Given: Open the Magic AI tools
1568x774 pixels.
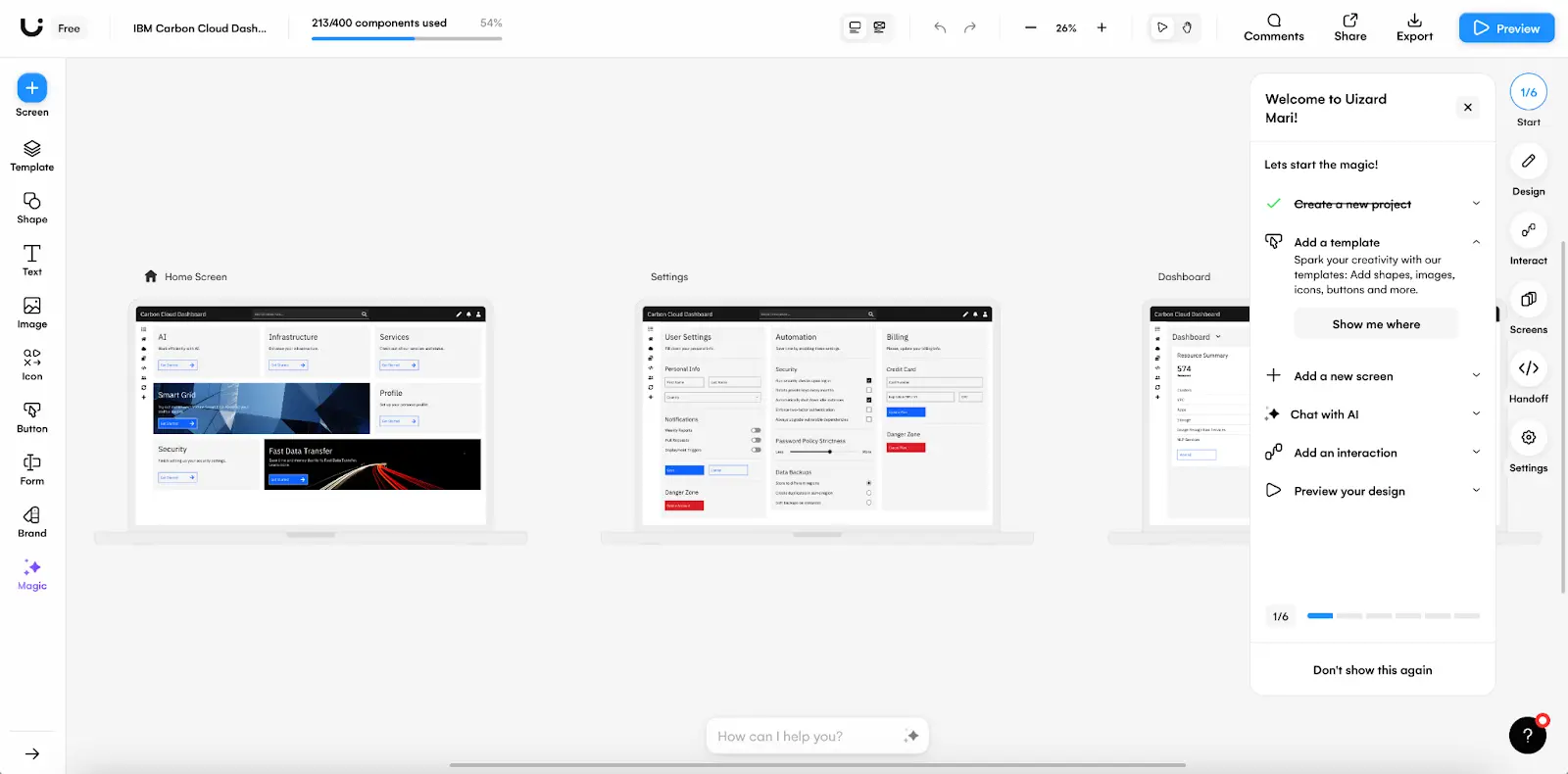Looking at the screenshot, I should point(32,574).
